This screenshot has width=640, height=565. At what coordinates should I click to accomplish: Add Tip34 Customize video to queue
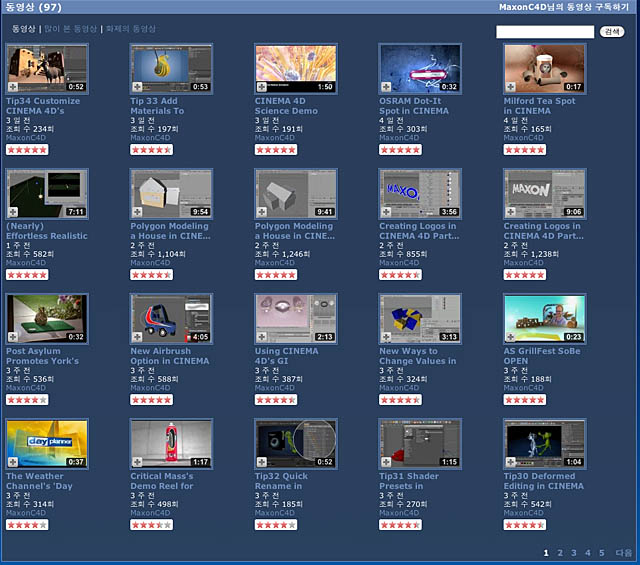click(x=13, y=87)
